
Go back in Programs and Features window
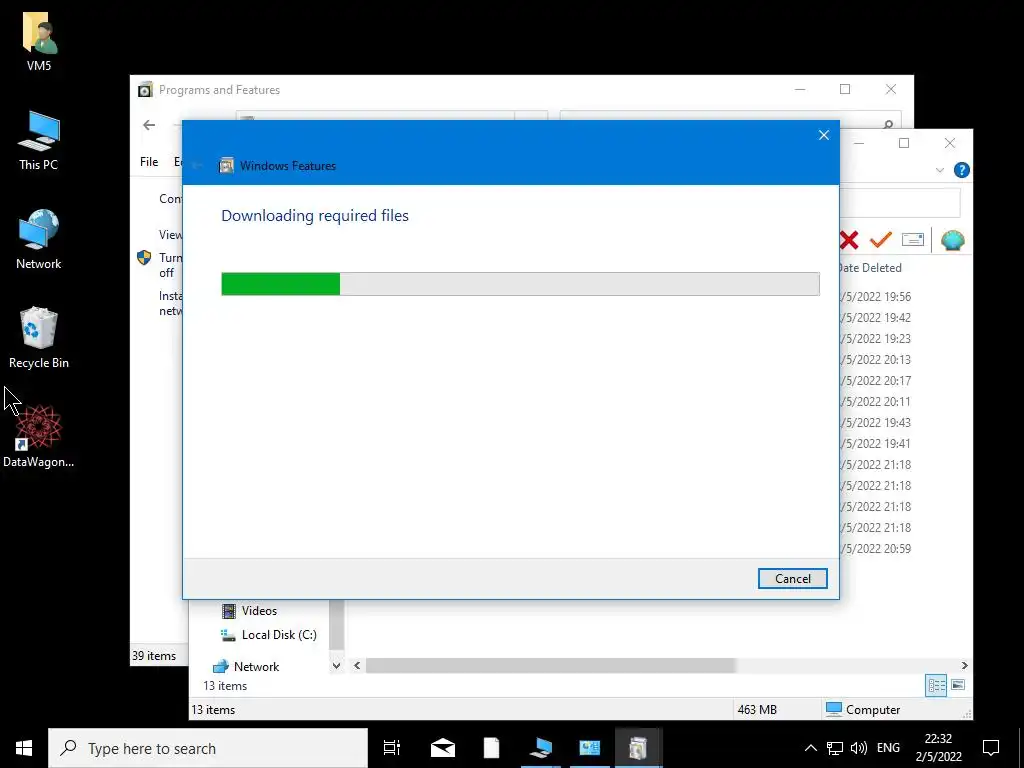click(149, 125)
